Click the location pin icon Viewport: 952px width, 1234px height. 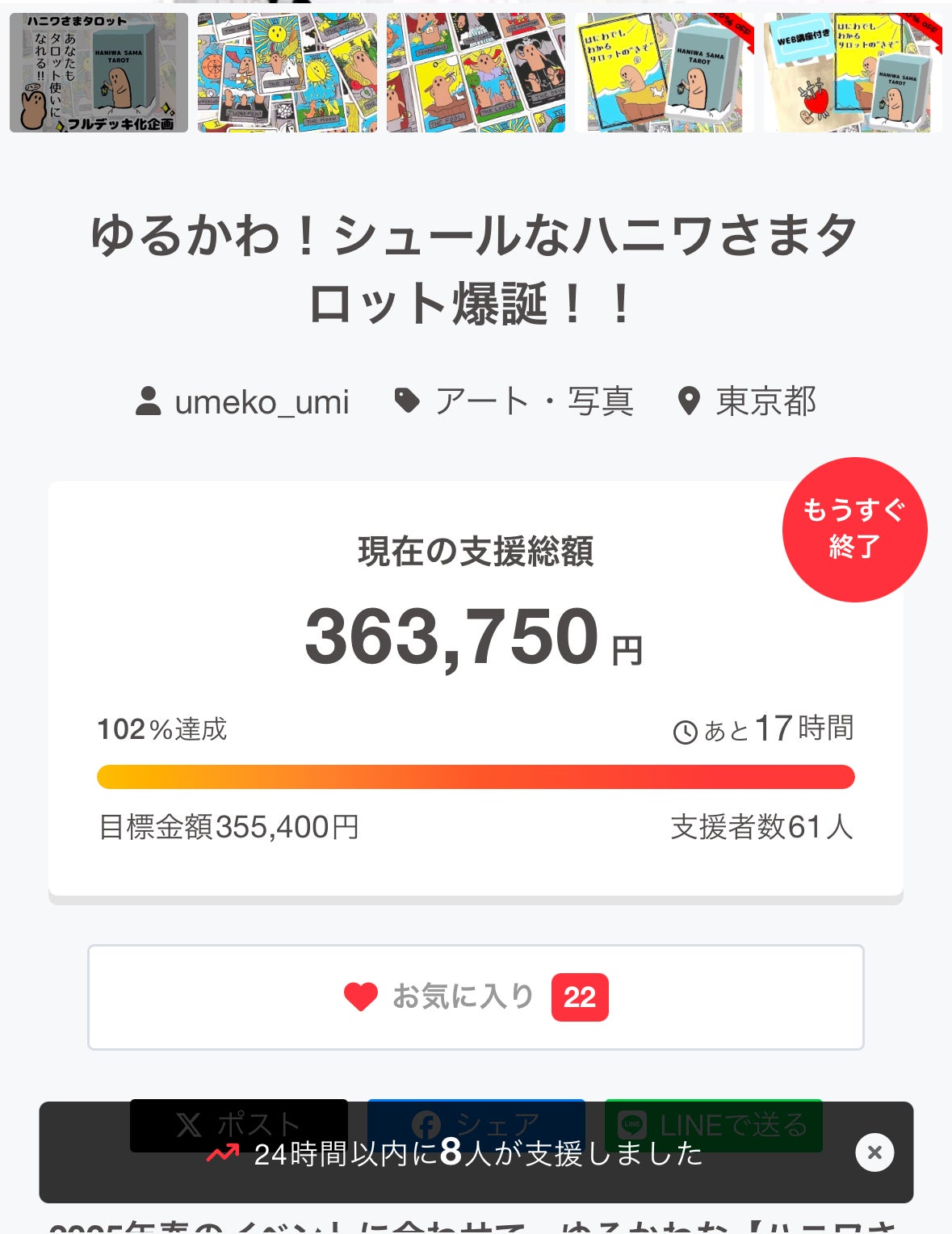point(689,401)
